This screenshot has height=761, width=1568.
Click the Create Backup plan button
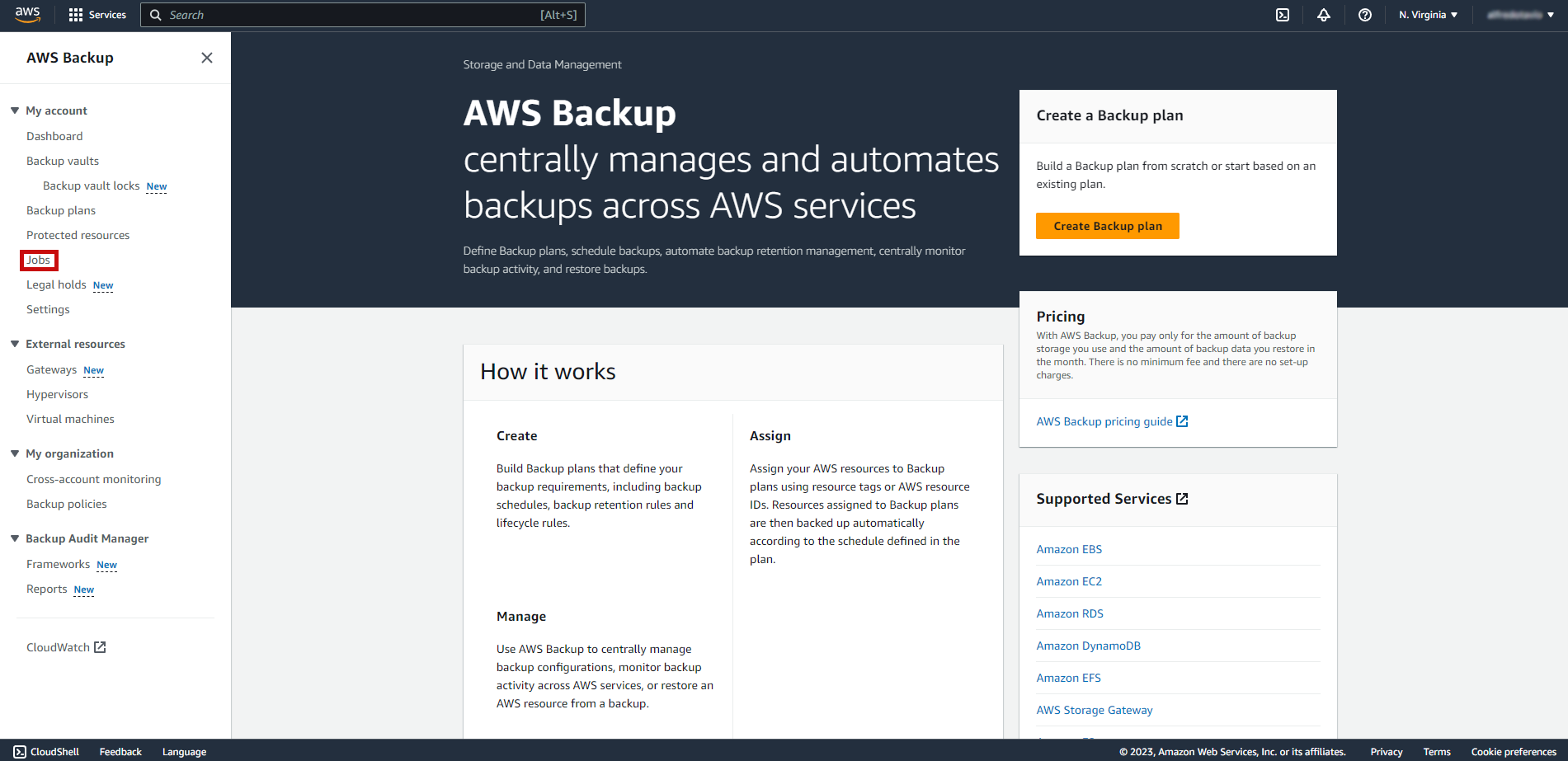click(x=1108, y=226)
